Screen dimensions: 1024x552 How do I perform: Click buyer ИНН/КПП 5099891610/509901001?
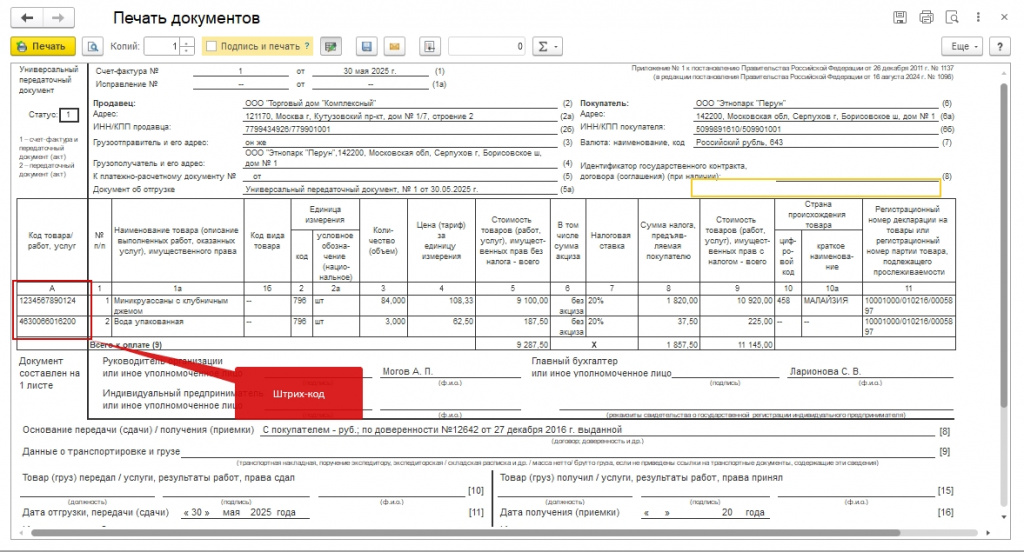click(738, 129)
